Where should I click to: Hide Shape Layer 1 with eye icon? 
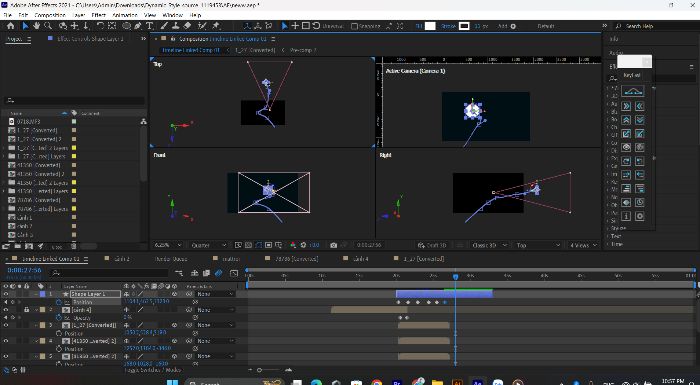[x=6, y=294]
